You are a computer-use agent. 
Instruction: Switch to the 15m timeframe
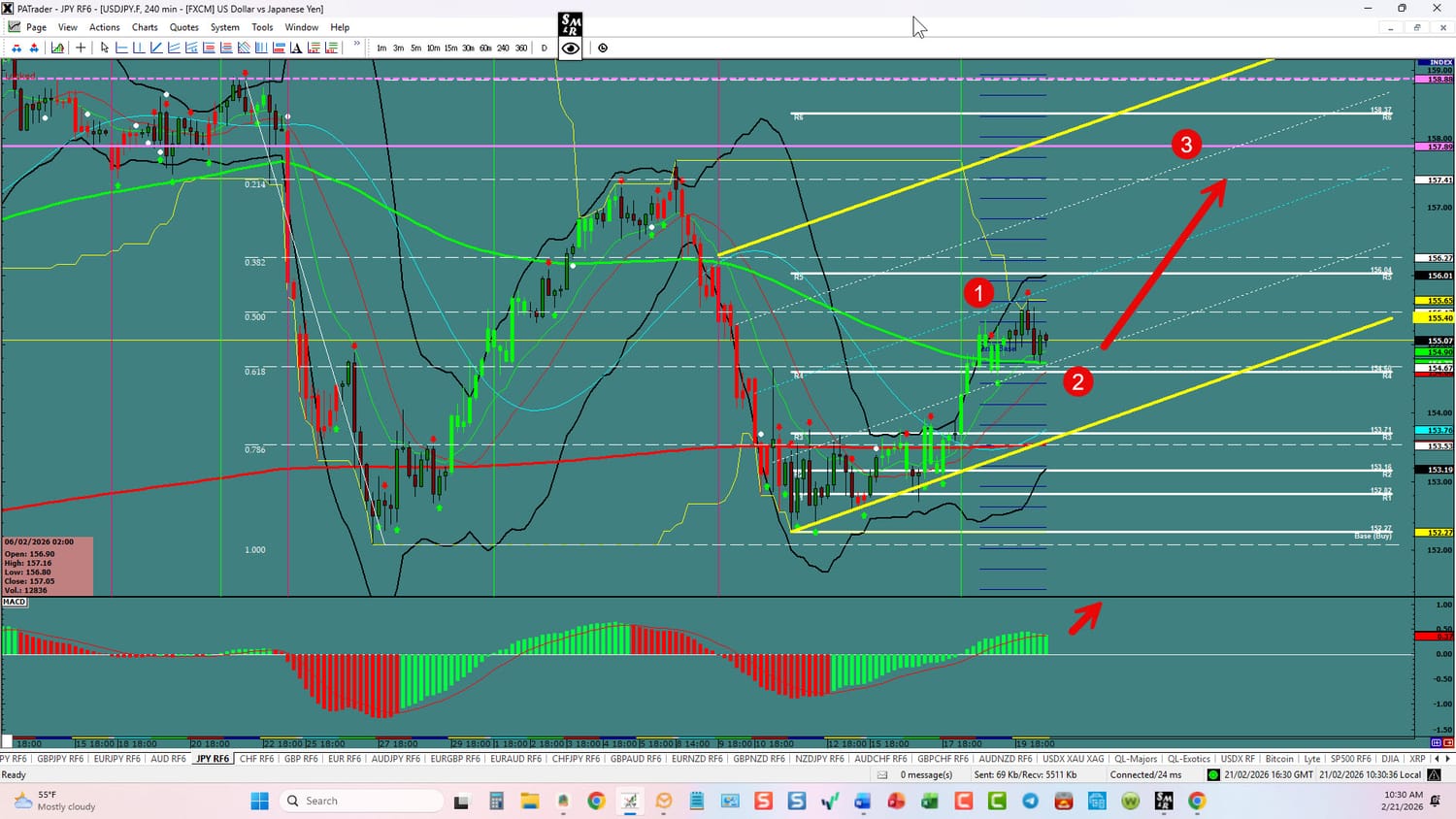click(450, 48)
